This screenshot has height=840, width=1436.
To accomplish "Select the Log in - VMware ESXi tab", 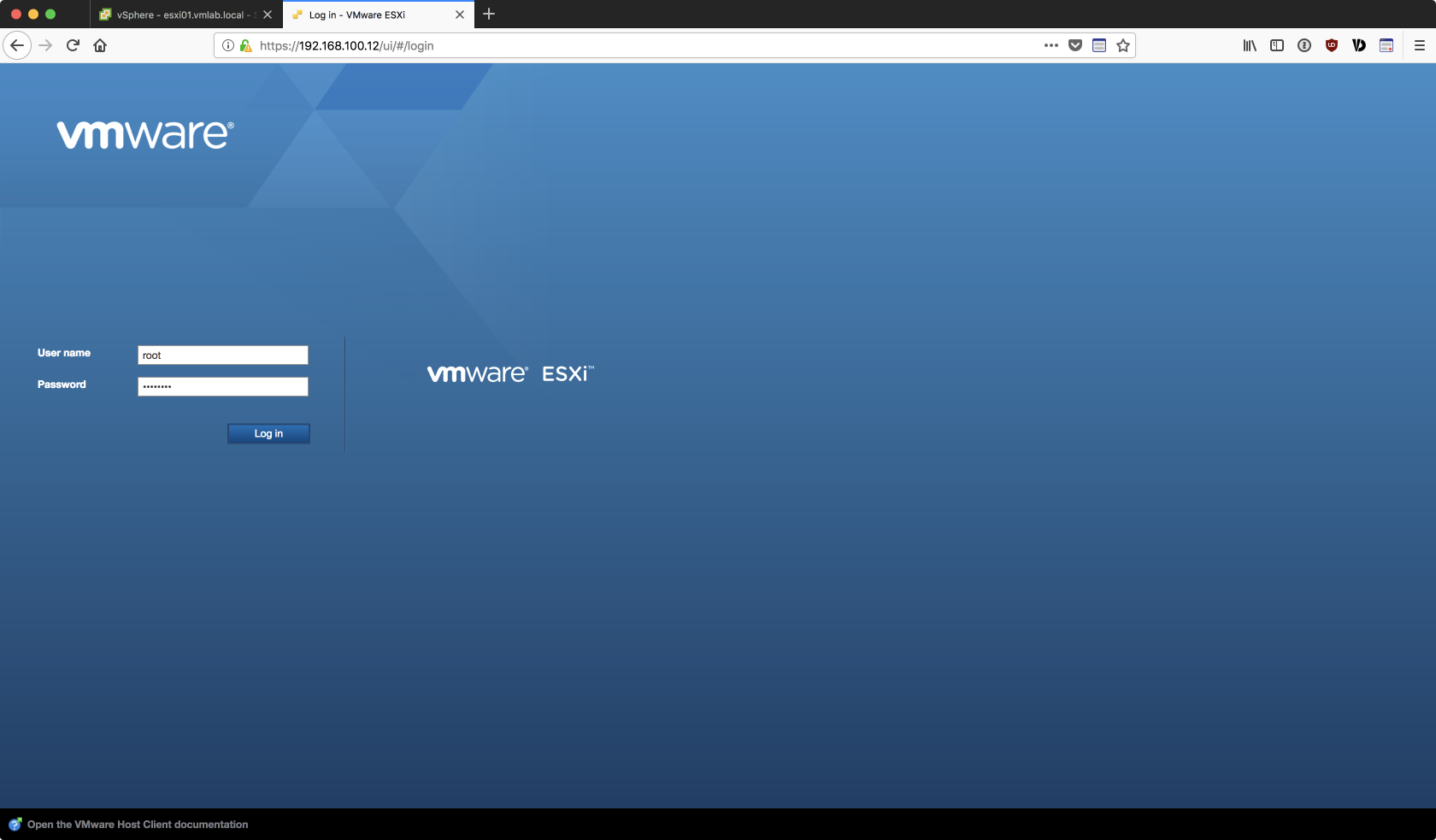I will pyautogui.click(x=368, y=15).
